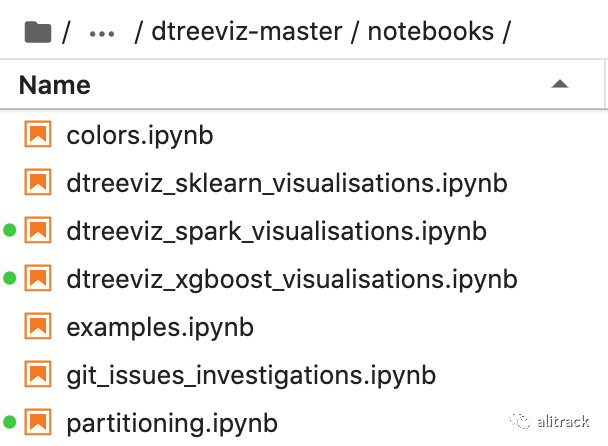Screen dimensions: 608x446
Task: Expand the collapsed breadcrumb ellipsis
Action: tap(102, 34)
